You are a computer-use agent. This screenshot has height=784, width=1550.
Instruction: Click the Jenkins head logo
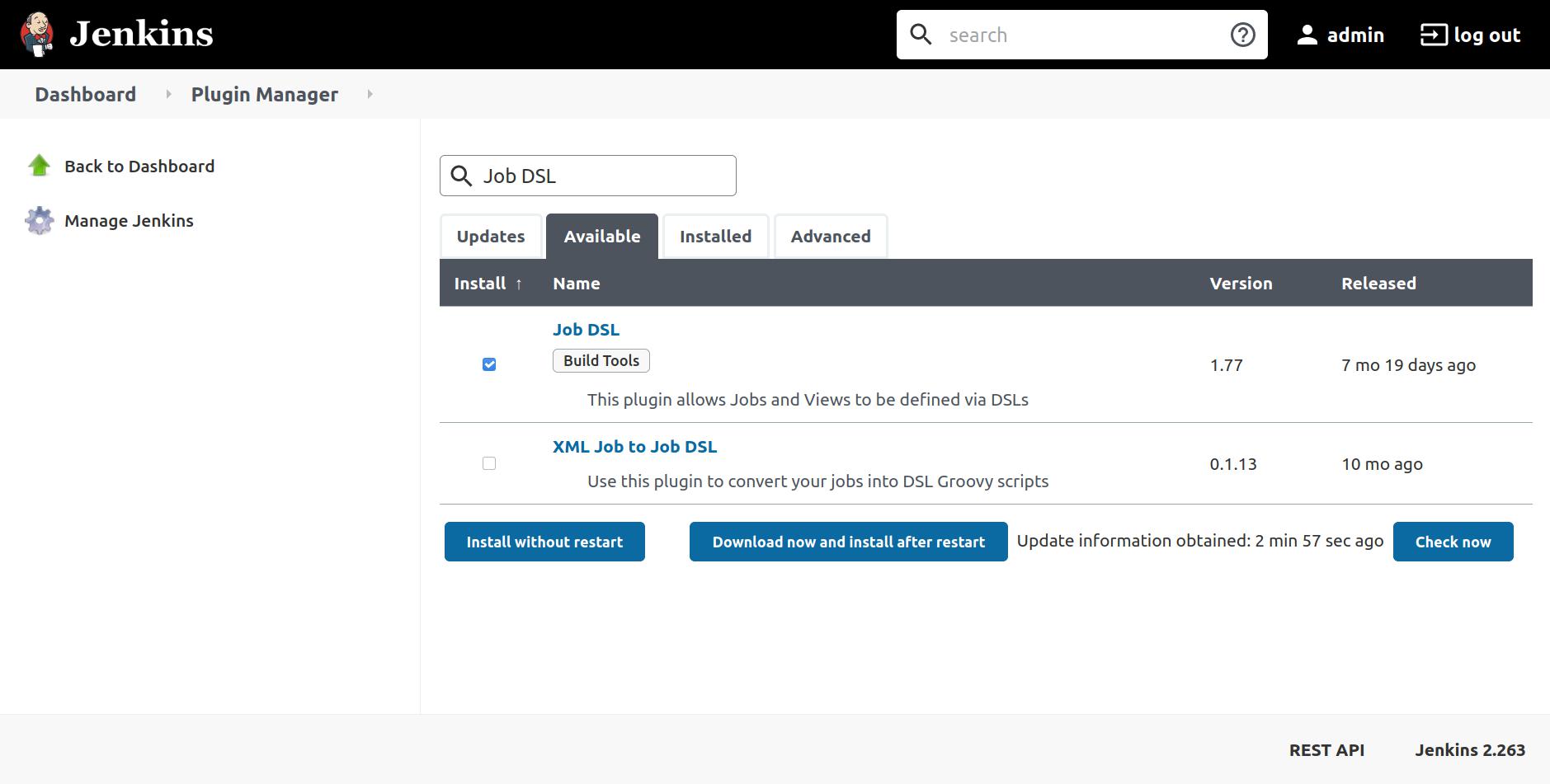(38, 34)
